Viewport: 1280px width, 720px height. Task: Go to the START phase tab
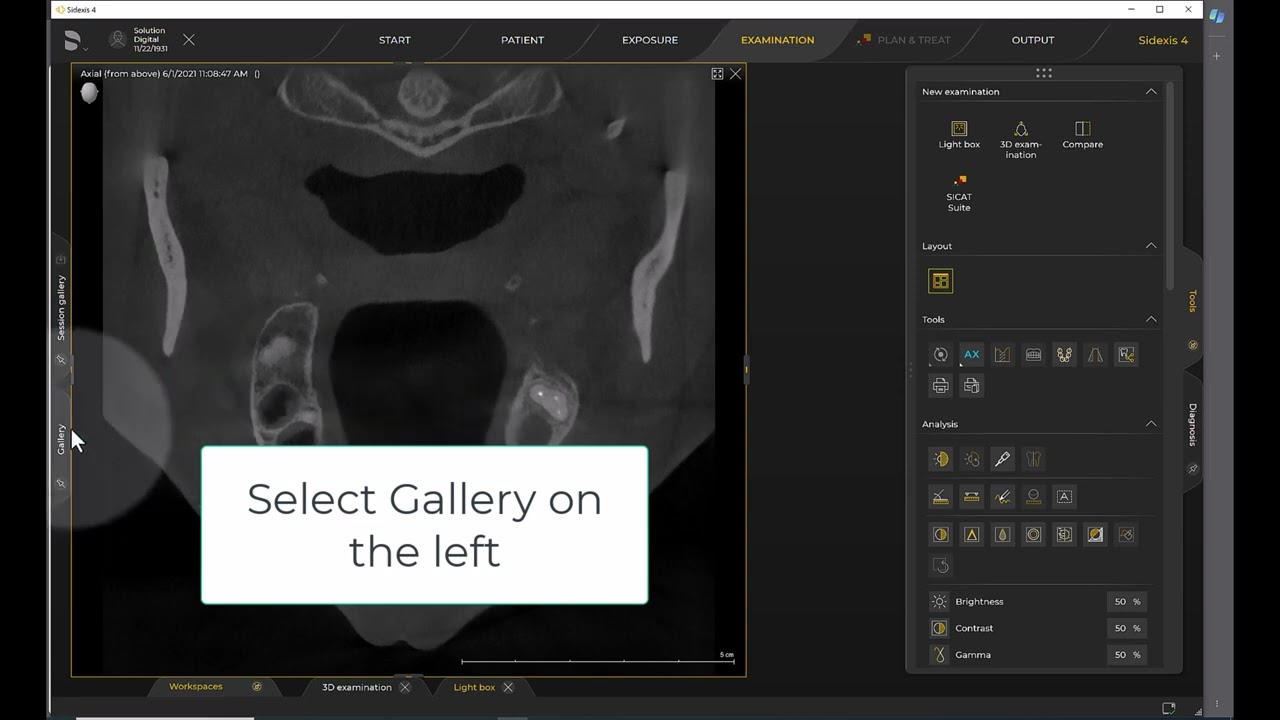[394, 40]
